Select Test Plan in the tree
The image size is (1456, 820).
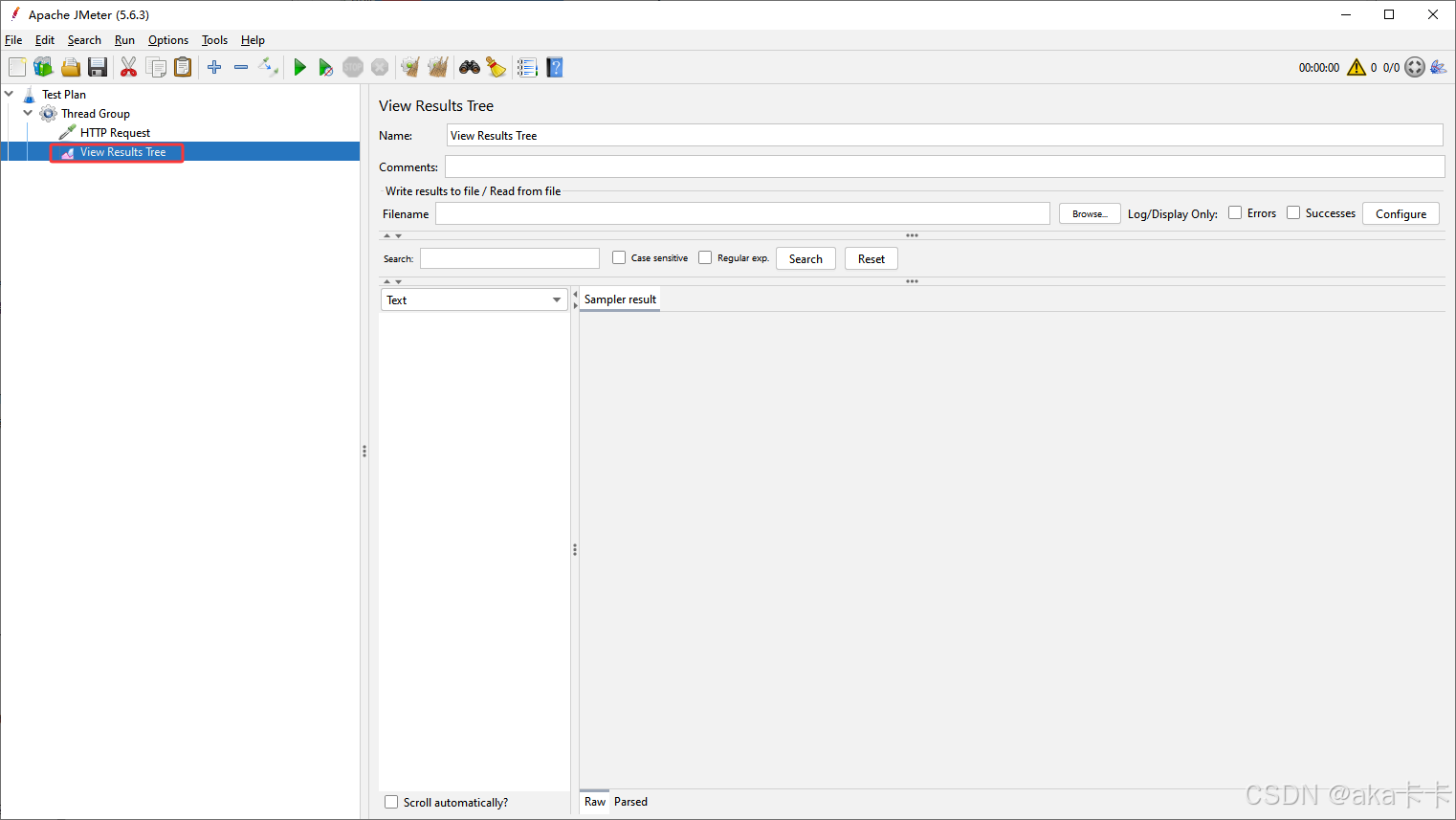[64, 94]
